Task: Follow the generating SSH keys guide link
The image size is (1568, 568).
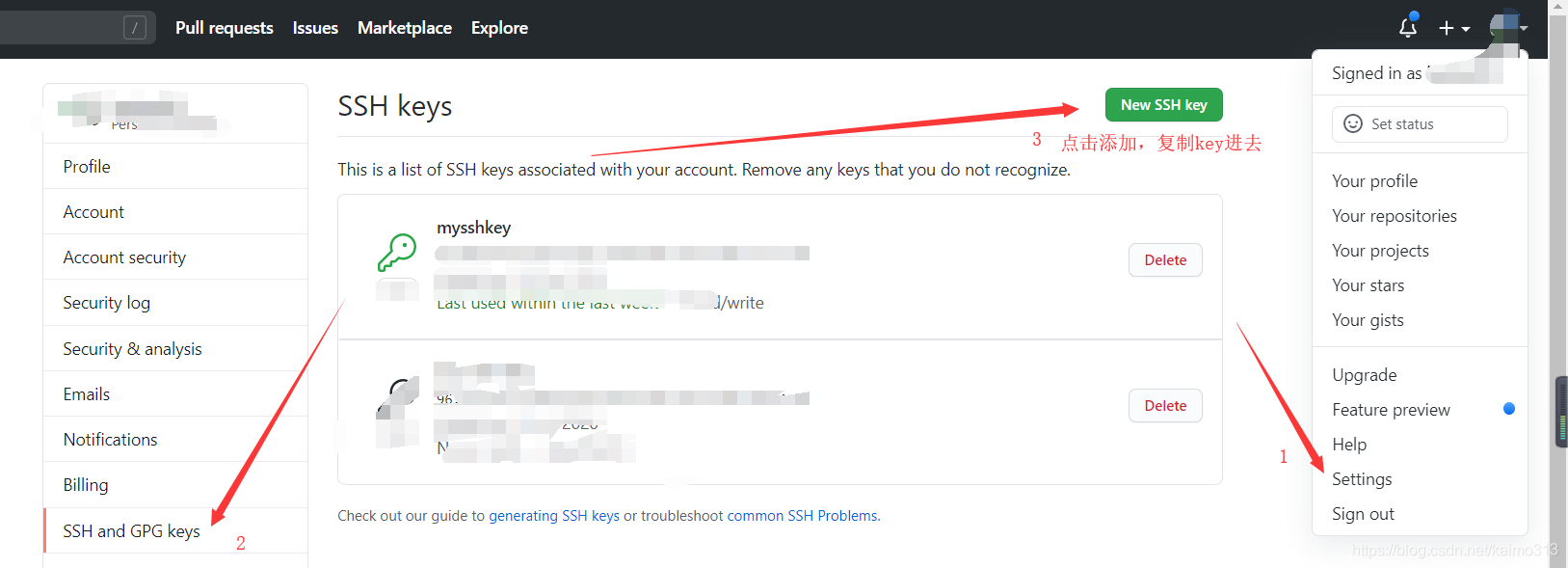Action: click(554, 516)
